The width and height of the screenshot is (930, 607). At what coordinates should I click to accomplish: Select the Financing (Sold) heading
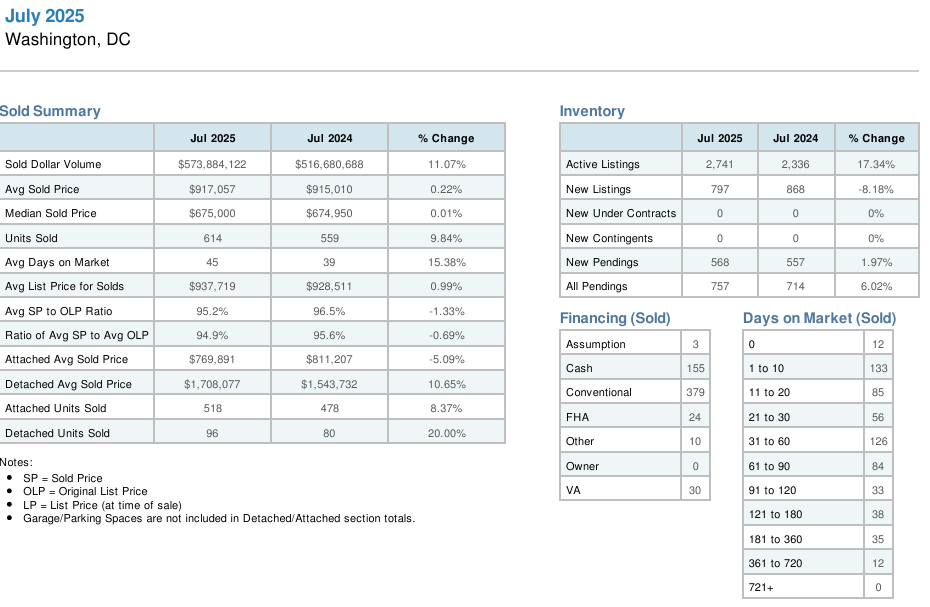[615, 318]
